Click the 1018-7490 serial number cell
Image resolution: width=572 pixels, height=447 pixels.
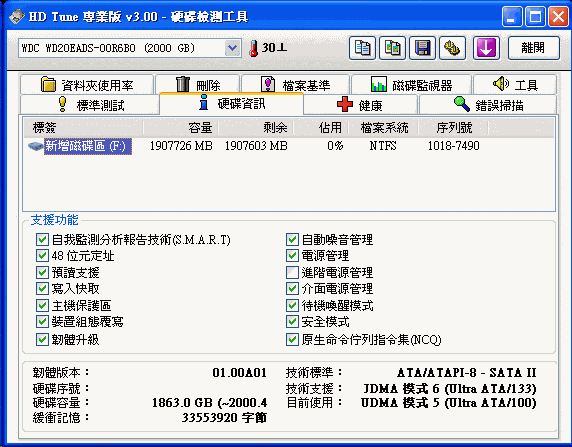pyautogui.click(x=453, y=146)
